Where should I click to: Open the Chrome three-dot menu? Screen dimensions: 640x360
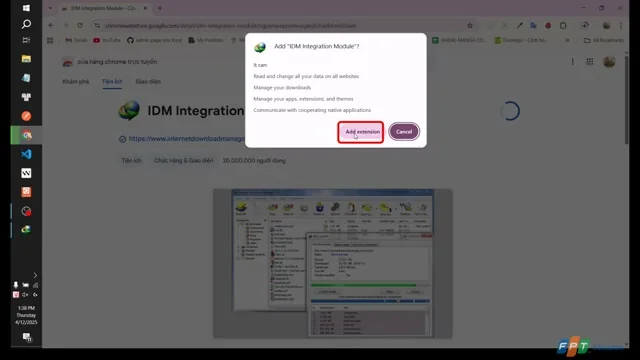[621, 25]
